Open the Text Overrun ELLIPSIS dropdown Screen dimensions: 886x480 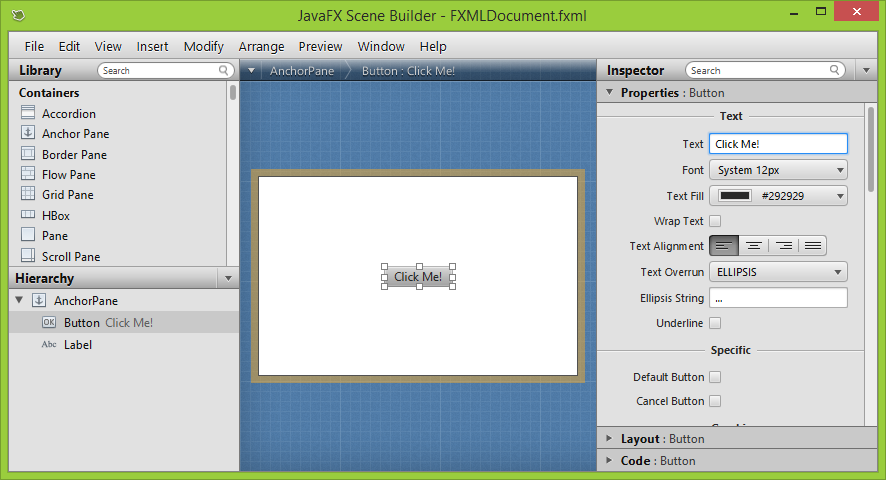[778, 272]
